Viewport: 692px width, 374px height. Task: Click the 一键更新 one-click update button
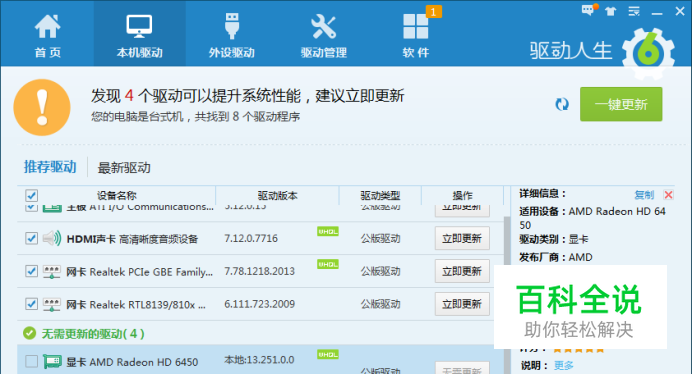tap(621, 104)
